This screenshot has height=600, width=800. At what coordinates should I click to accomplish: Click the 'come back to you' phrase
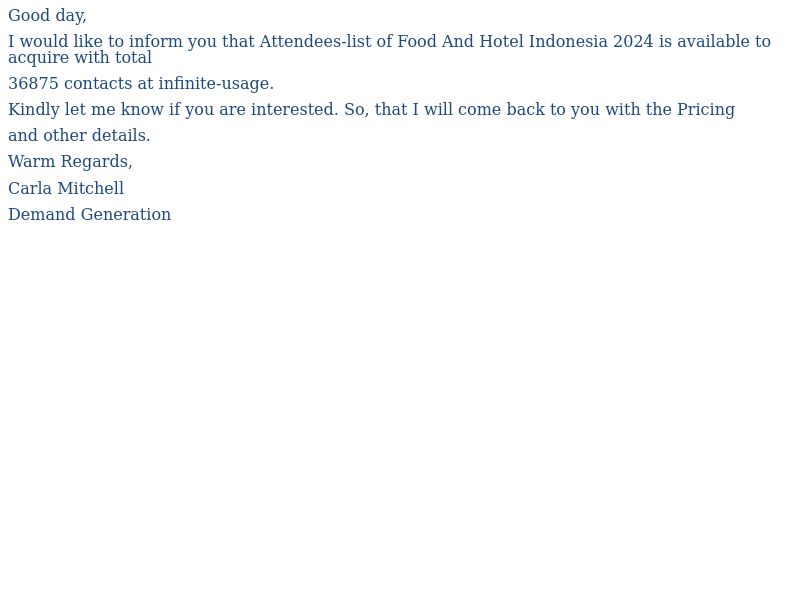[x=529, y=110]
